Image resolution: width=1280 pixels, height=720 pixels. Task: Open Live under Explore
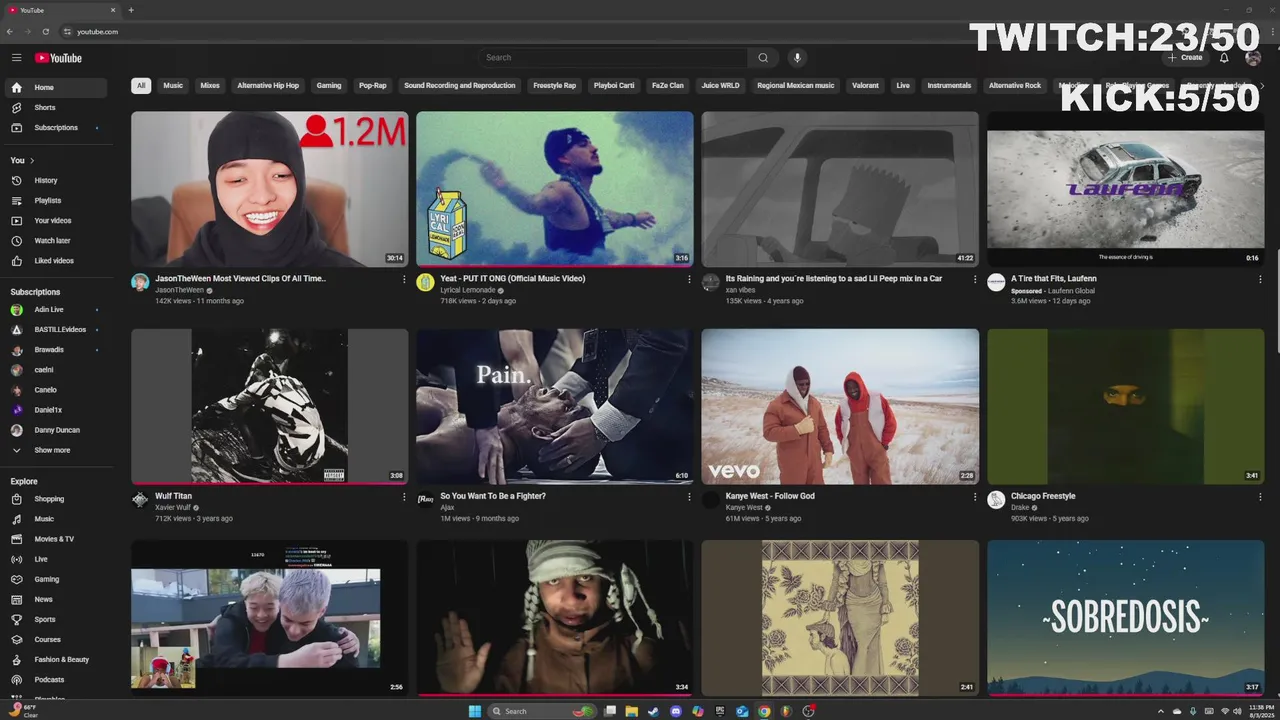point(55,559)
